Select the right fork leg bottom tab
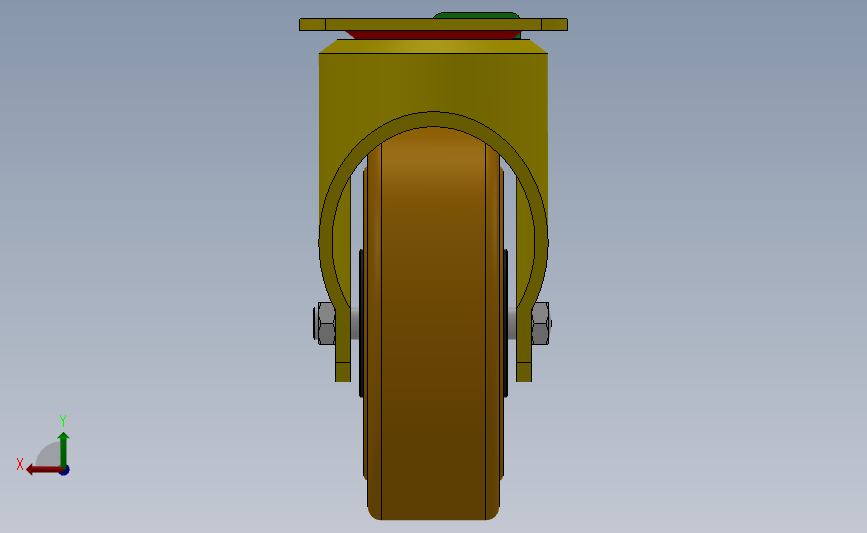867x533 pixels. point(524,372)
